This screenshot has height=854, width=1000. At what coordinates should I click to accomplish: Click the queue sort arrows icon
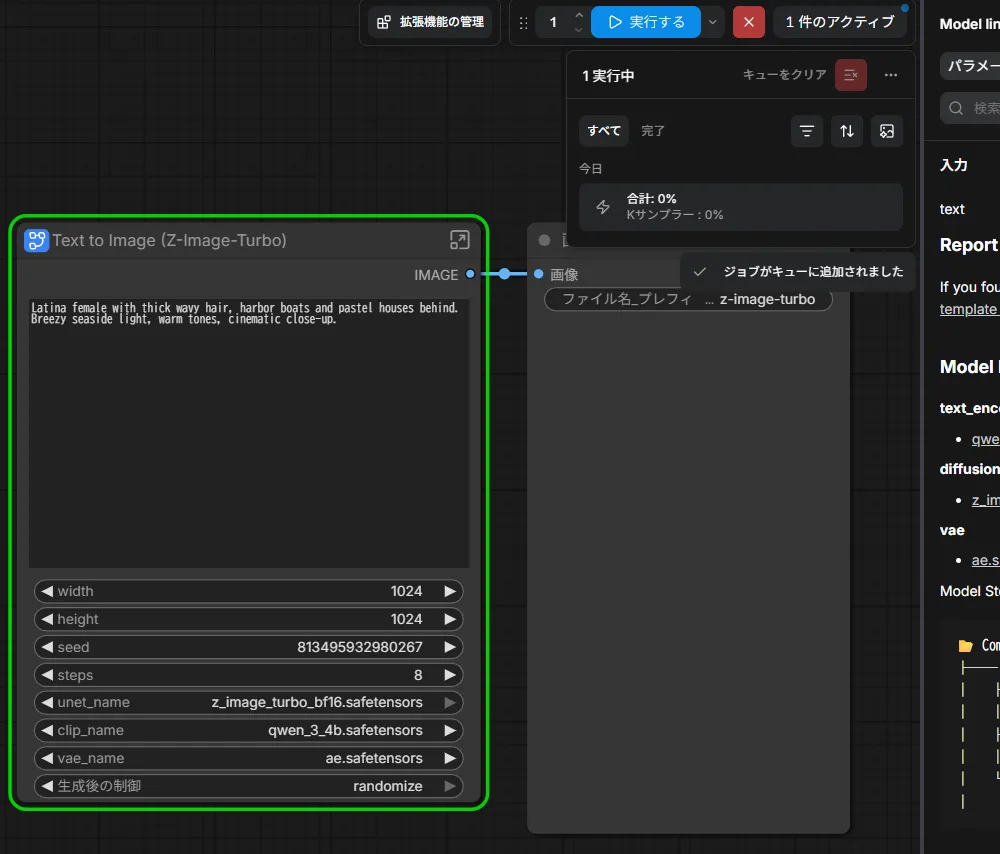click(847, 131)
